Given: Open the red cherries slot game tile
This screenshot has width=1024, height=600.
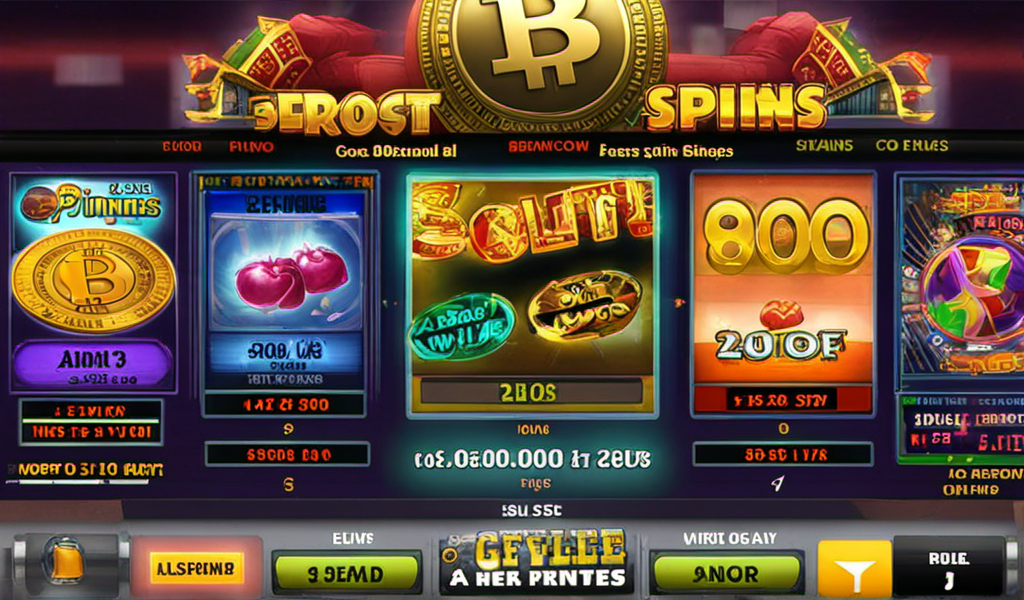Looking at the screenshot, I should (285, 282).
